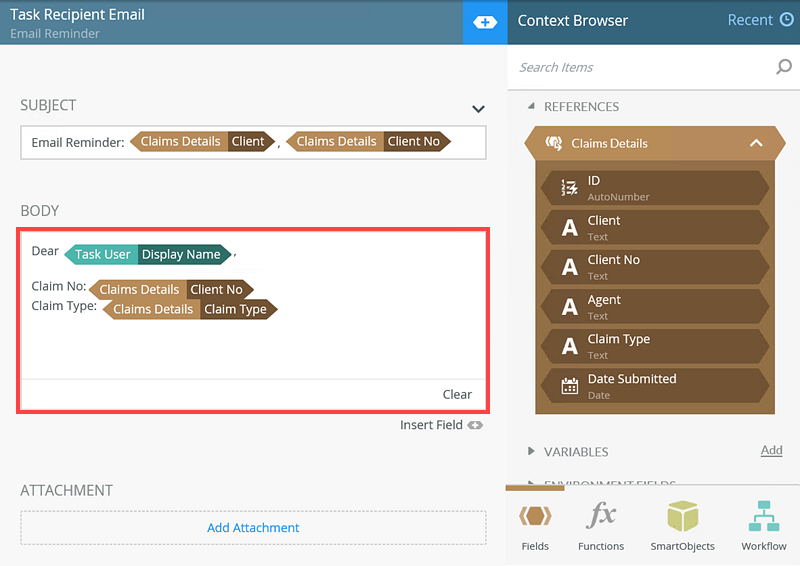Screen dimensions: 800x566
Task: Clear the email body
Action: (x=457, y=395)
